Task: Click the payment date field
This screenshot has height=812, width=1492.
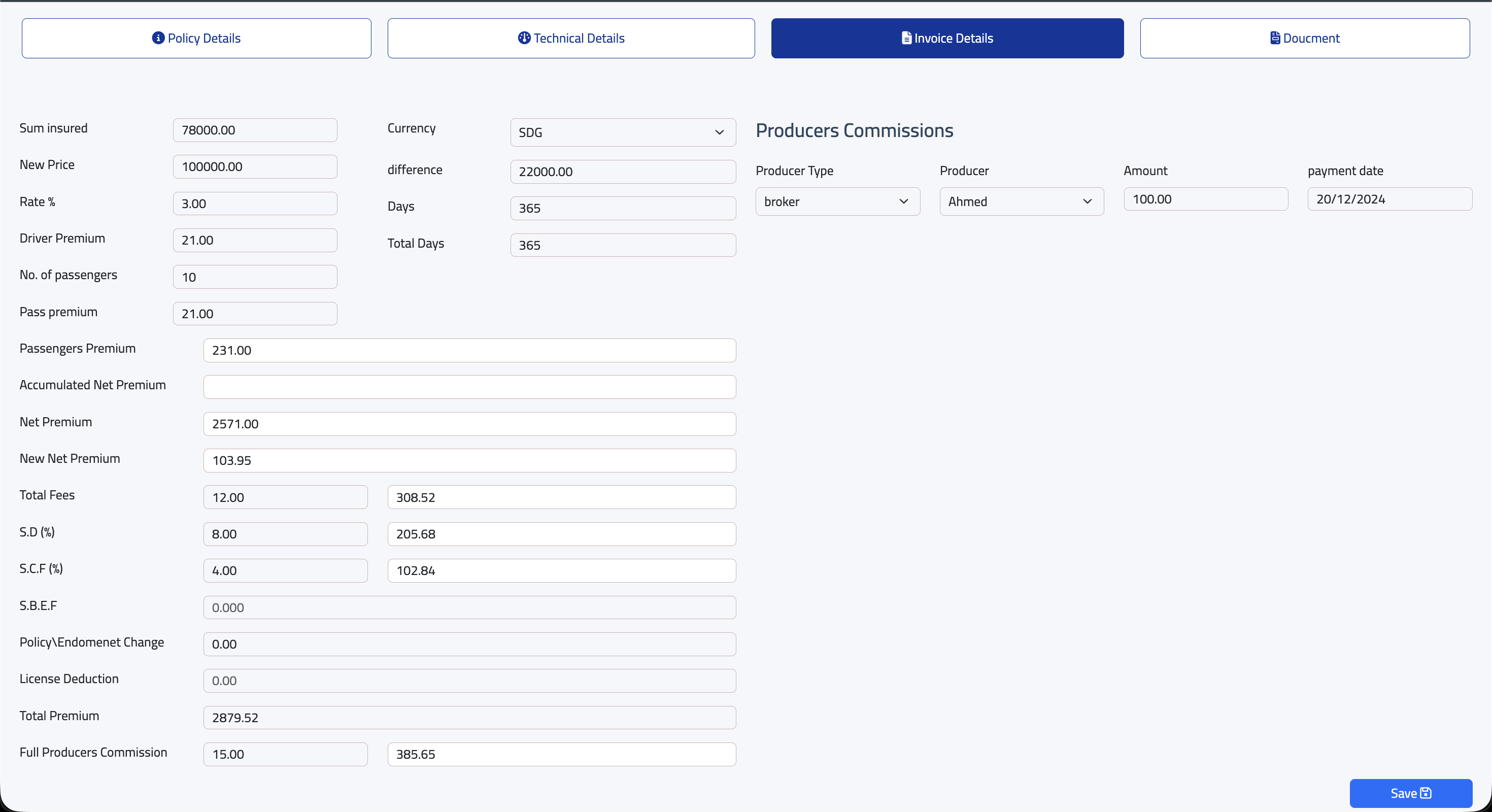Action: coord(1389,199)
